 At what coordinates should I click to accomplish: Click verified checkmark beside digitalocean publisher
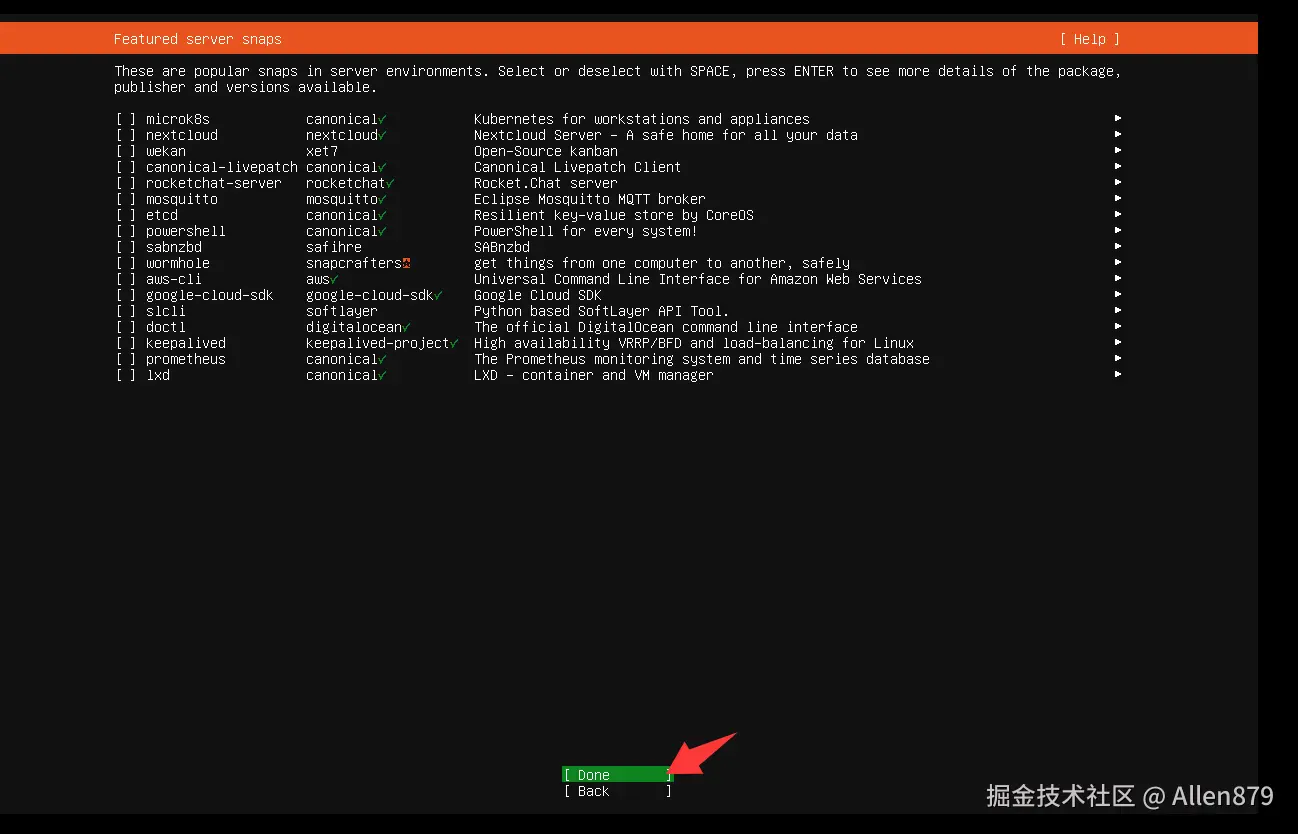coord(406,327)
